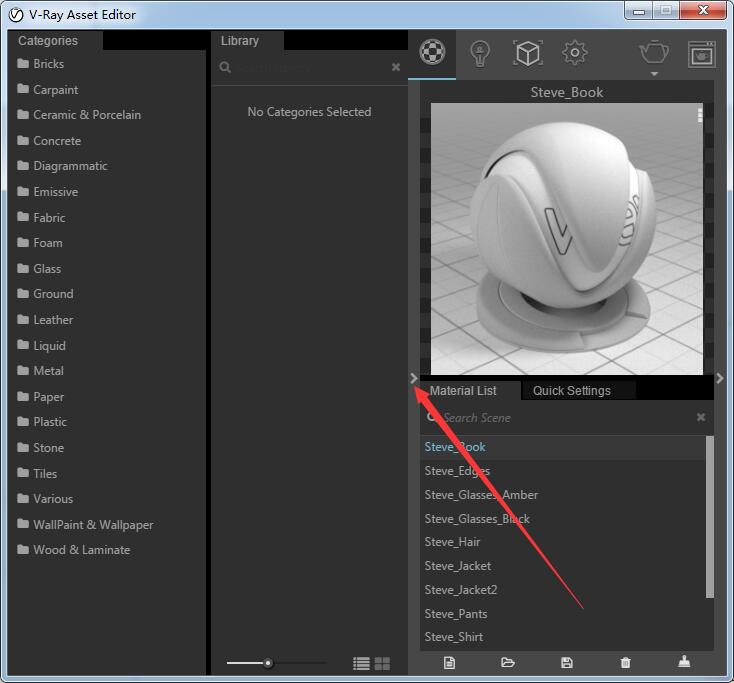Click the V-Ray logo in title bar

point(16,15)
